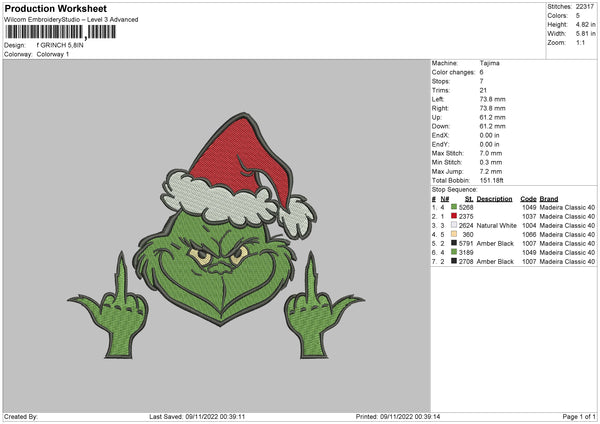Click the green swatch beside 3189
This screenshot has height=424, width=600.
pyautogui.click(x=454, y=252)
